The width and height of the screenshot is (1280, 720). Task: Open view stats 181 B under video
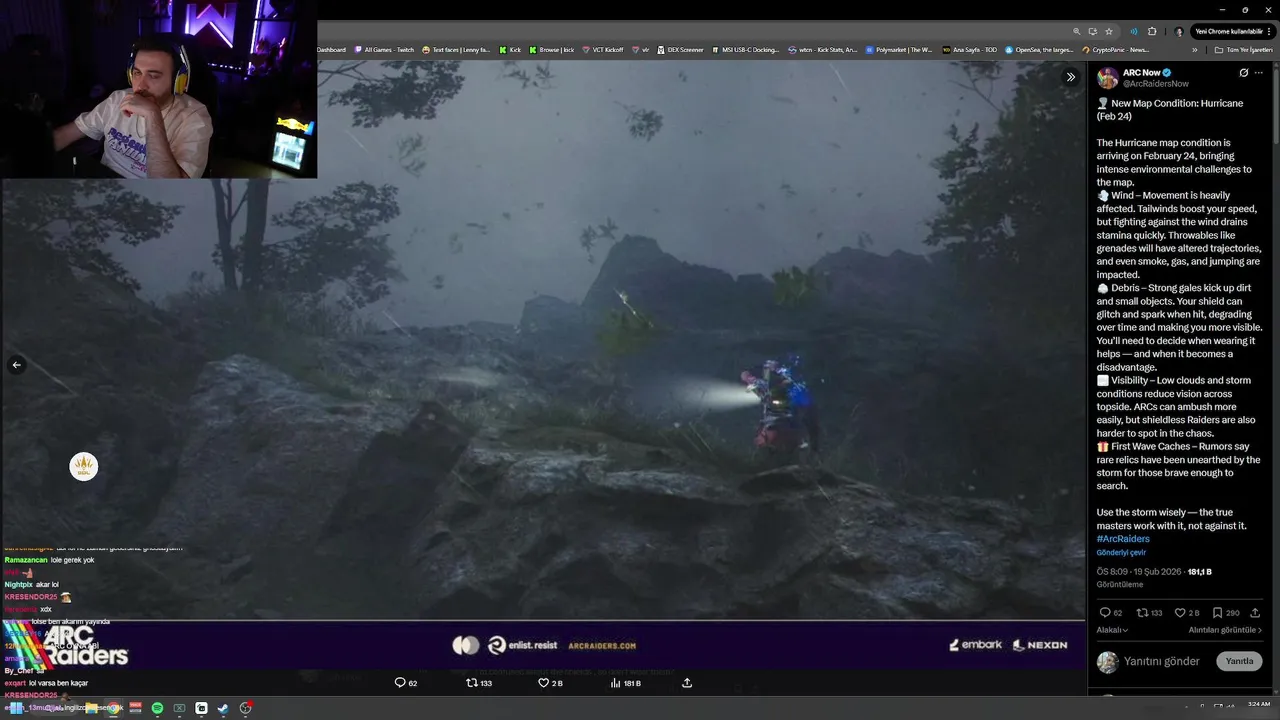(624, 683)
